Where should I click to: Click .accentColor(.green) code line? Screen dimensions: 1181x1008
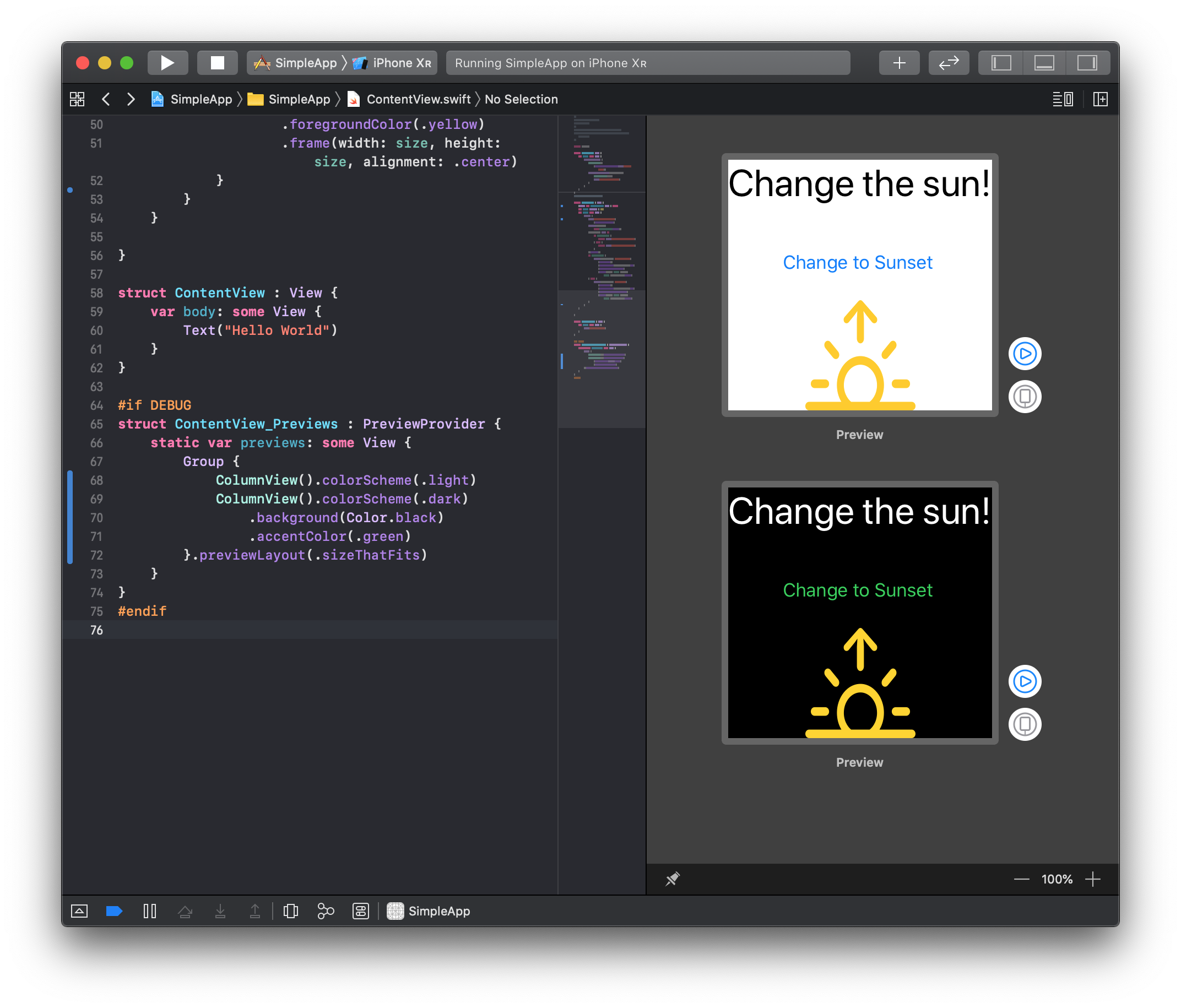pos(329,536)
